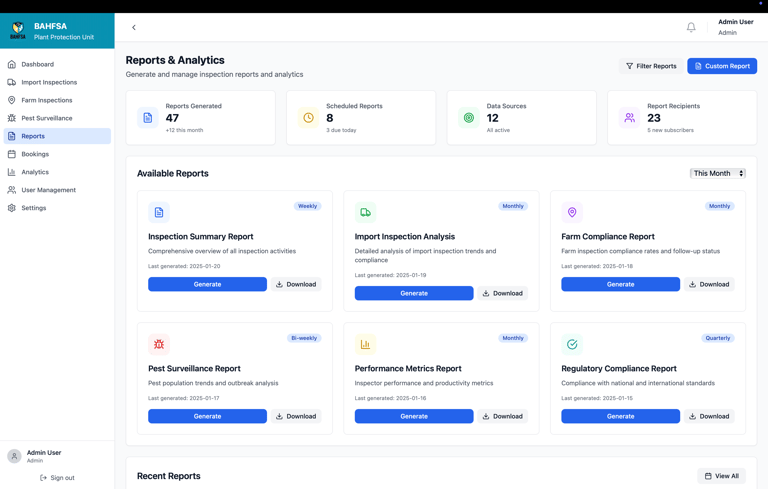Create a Custom Report
The width and height of the screenshot is (768, 489).
pyautogui.click(x=722, y=66)
